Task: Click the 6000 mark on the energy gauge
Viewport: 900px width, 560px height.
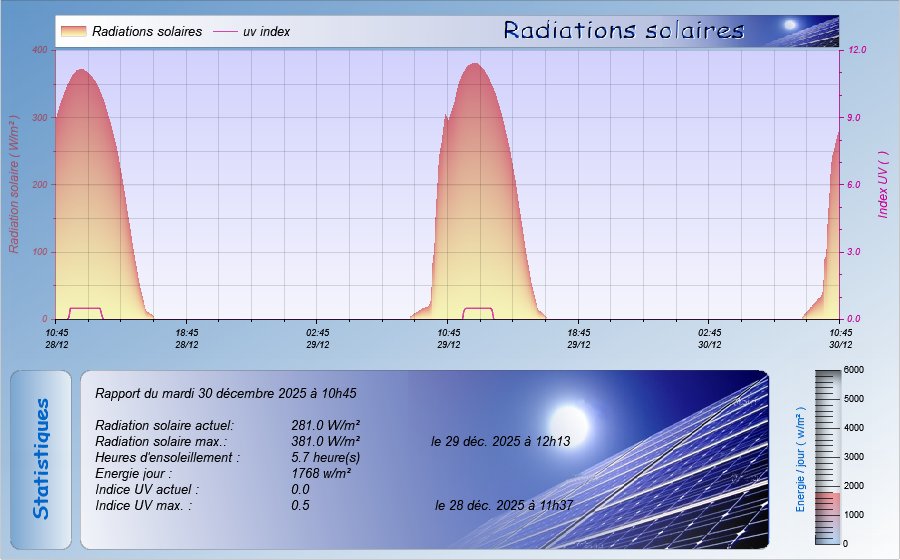Action: click(x=852, y=370)
